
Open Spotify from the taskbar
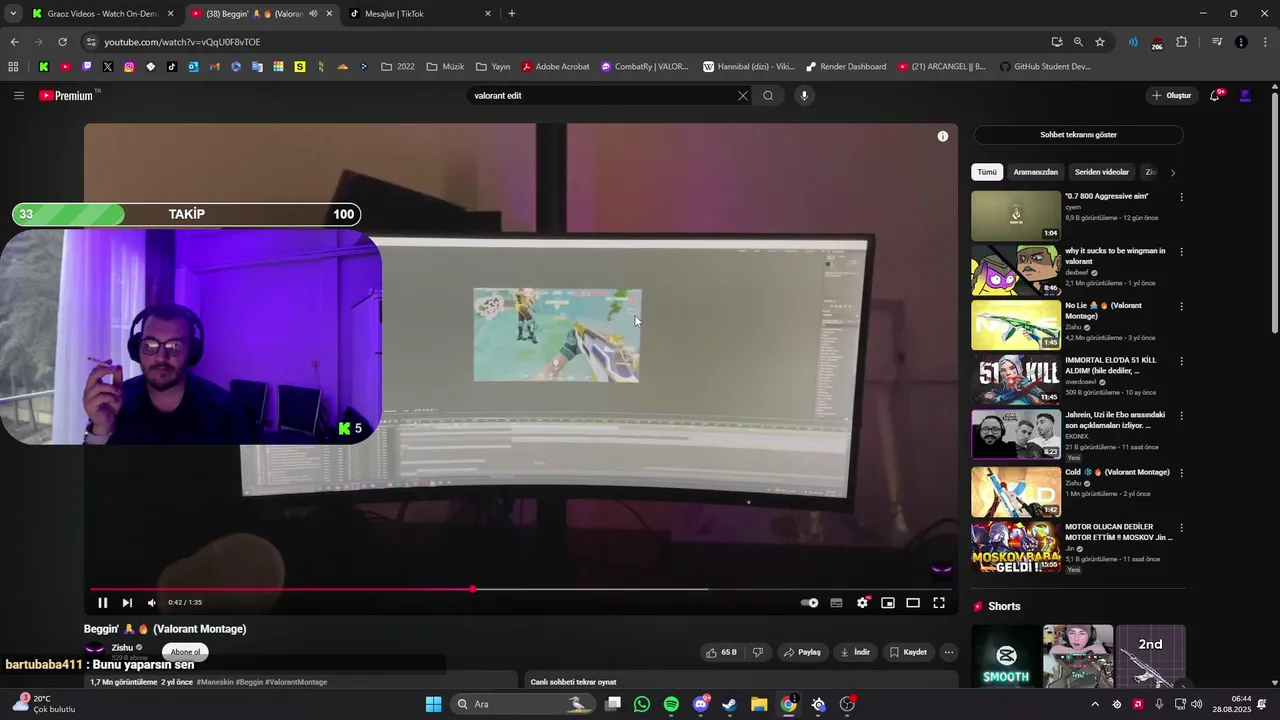pyautogui.click(x=671, y=704)
